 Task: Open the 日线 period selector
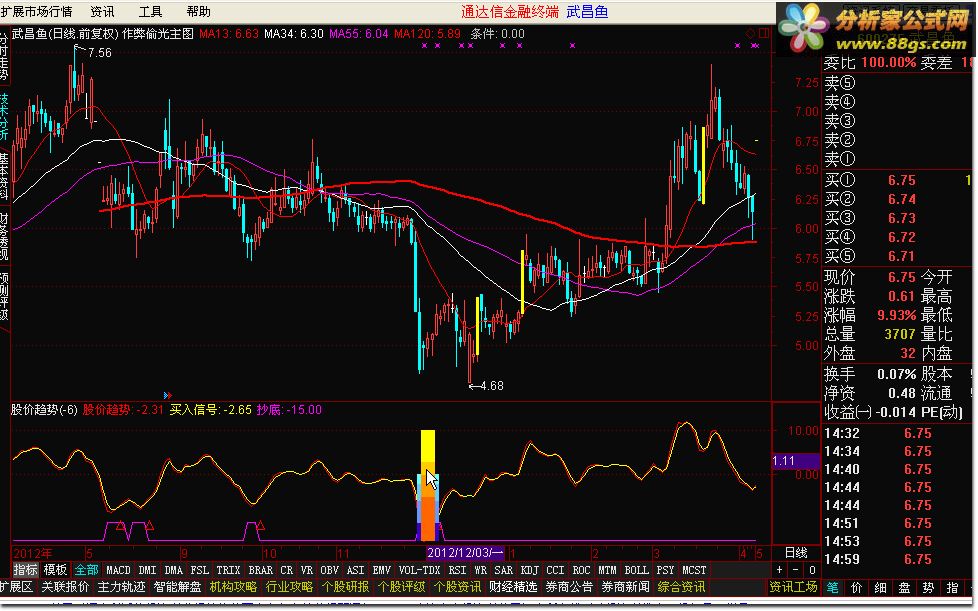[796, 552]
